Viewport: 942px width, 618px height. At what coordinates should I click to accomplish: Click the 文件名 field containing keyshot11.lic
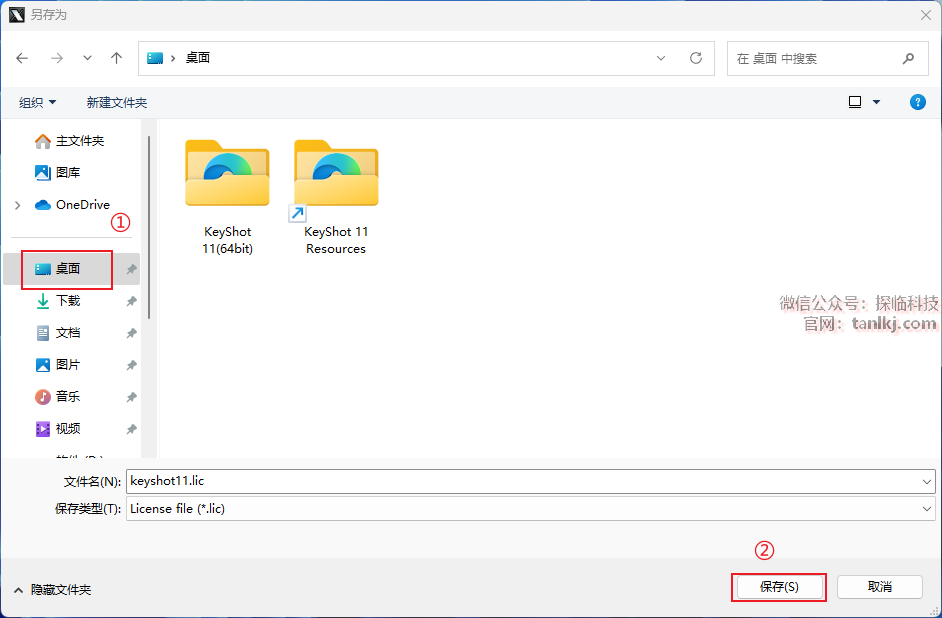tap(523, 481)
